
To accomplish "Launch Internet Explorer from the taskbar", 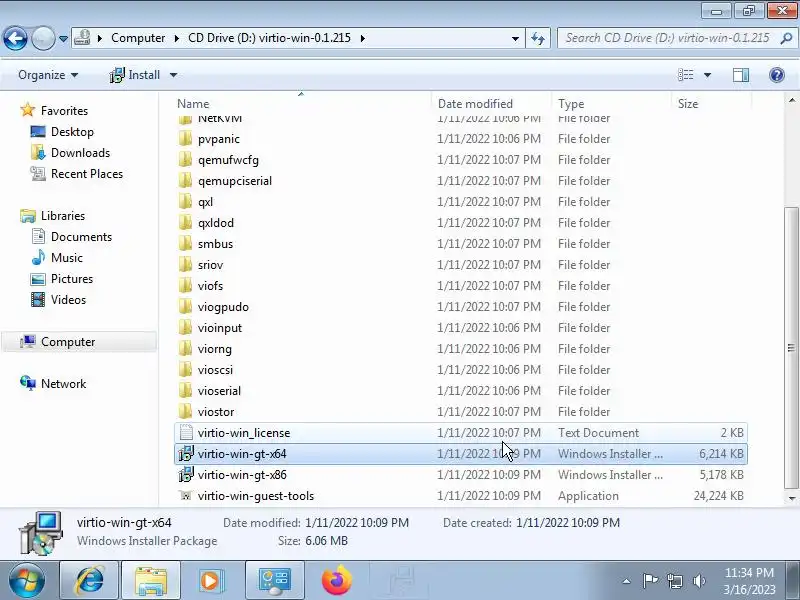I will pos(89,580).
